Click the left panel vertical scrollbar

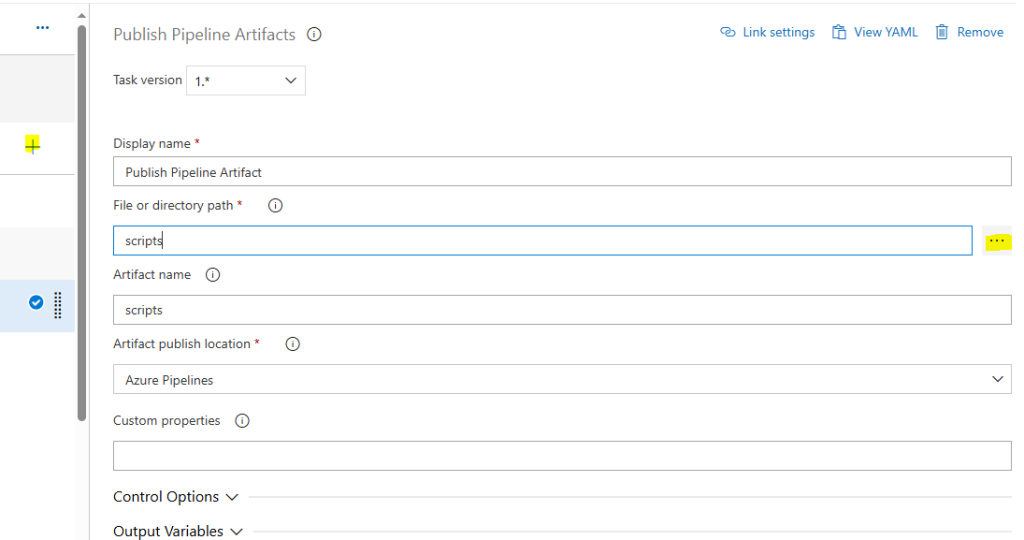coord(82,222)
